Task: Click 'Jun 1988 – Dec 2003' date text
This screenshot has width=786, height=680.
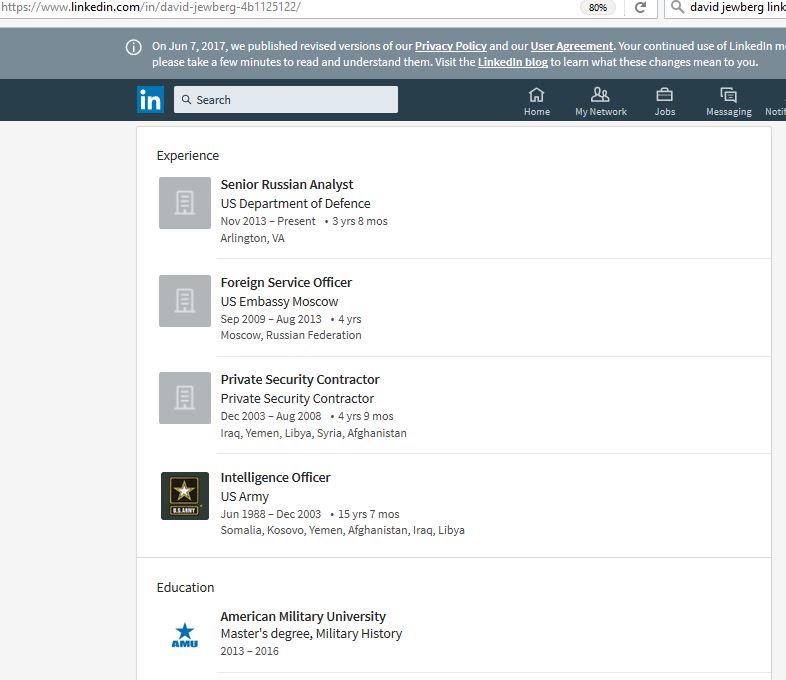Action: [x=271, y=514]
